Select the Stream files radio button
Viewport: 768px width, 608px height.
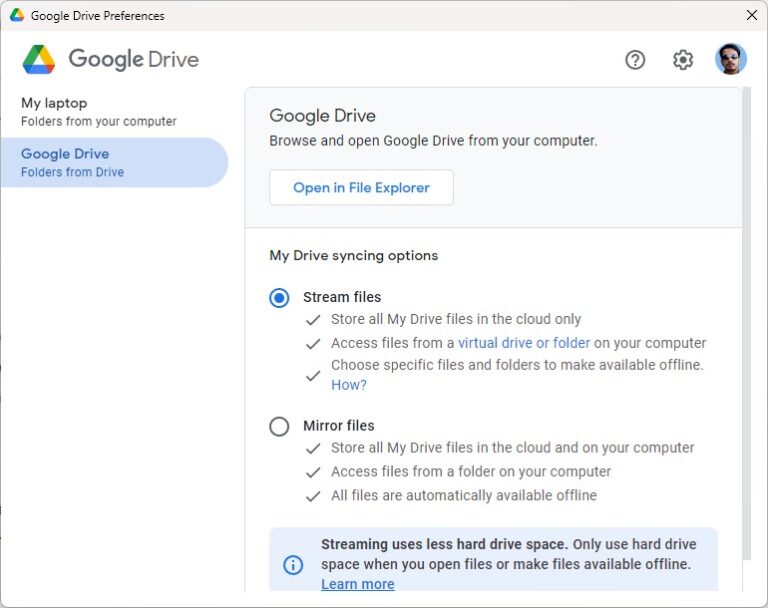[x=279, y=297]
